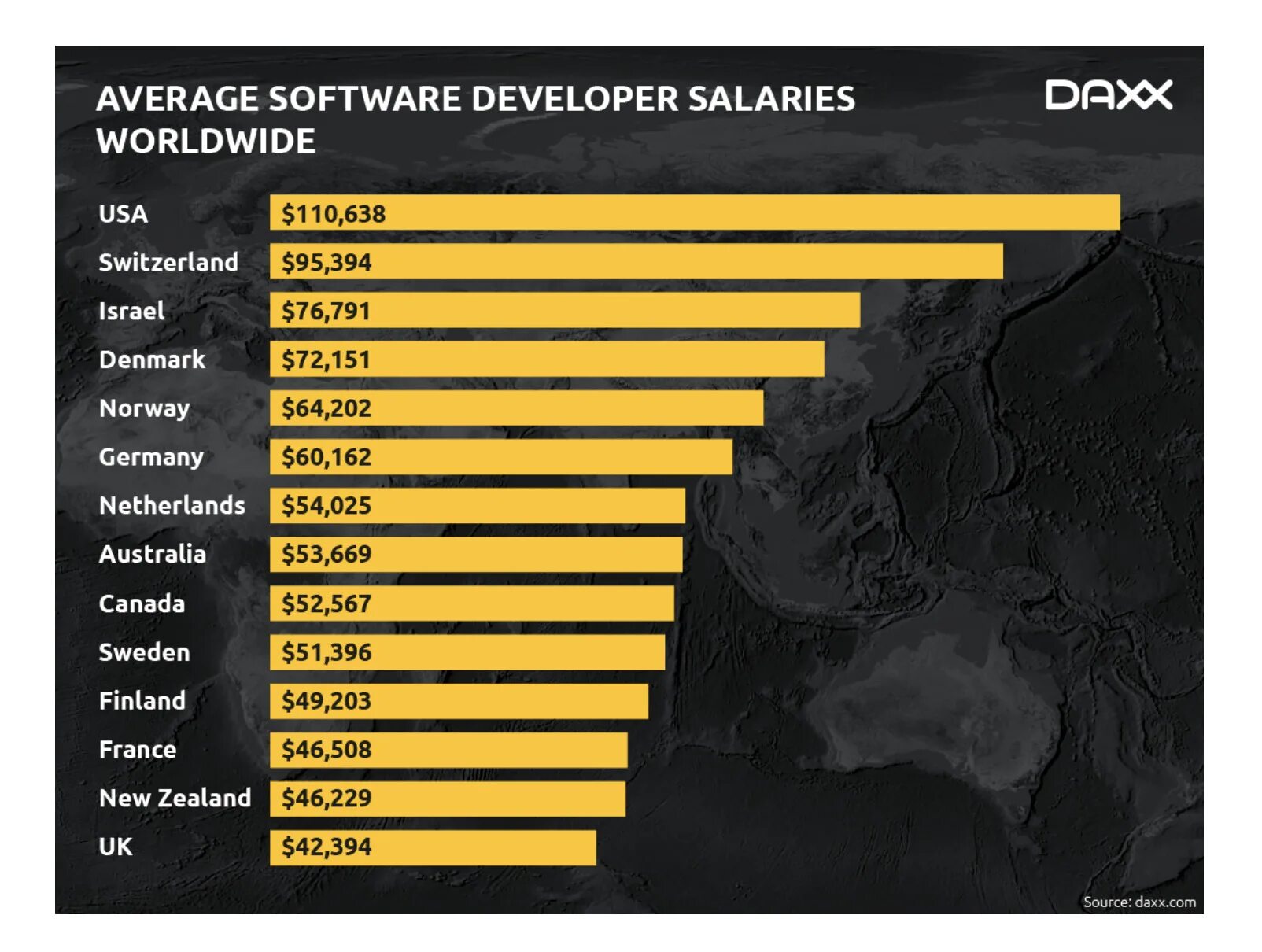This screenshot has height=952, width=1262.
Task: Click the $72,151 salary value
Action: pyautogui.click(x=326, y=360)
